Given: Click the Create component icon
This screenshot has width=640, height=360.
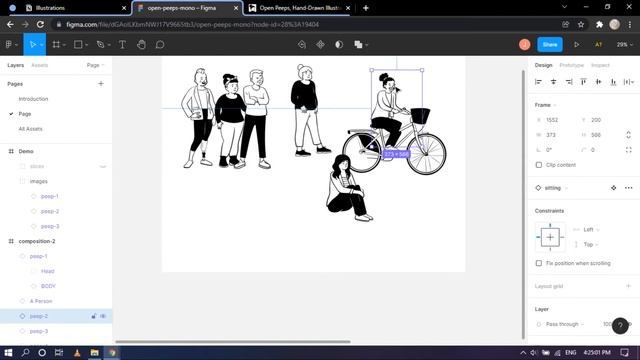Looking at the screenshot, I should 320,44.
